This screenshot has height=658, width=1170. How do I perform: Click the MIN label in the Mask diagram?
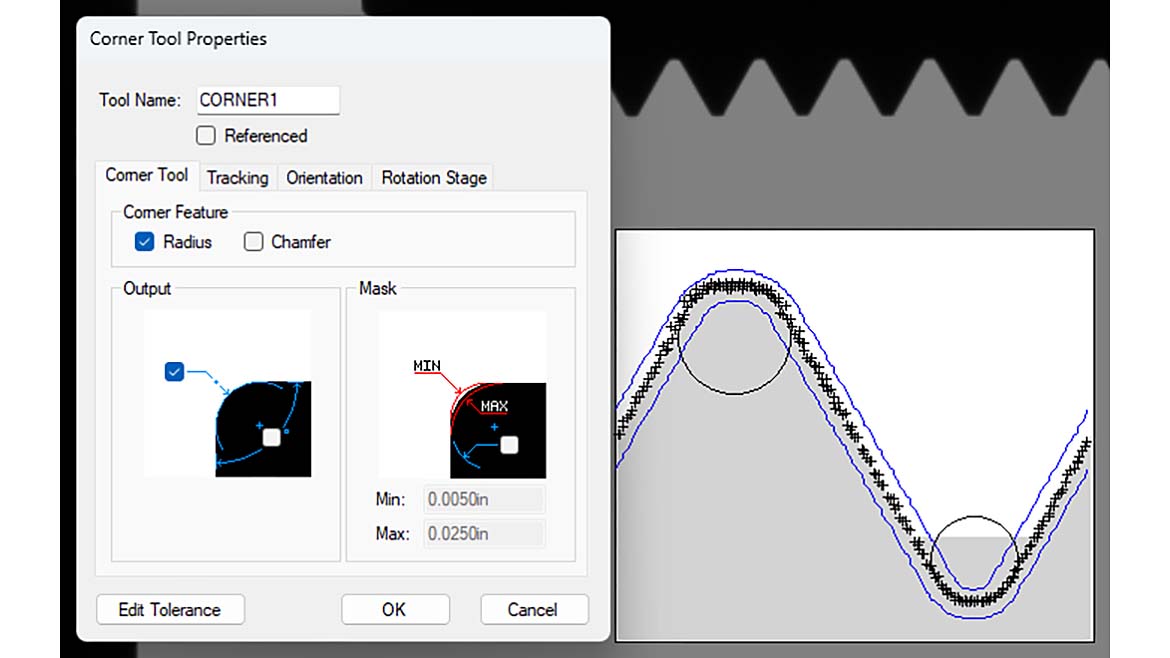tap(427, 366)
